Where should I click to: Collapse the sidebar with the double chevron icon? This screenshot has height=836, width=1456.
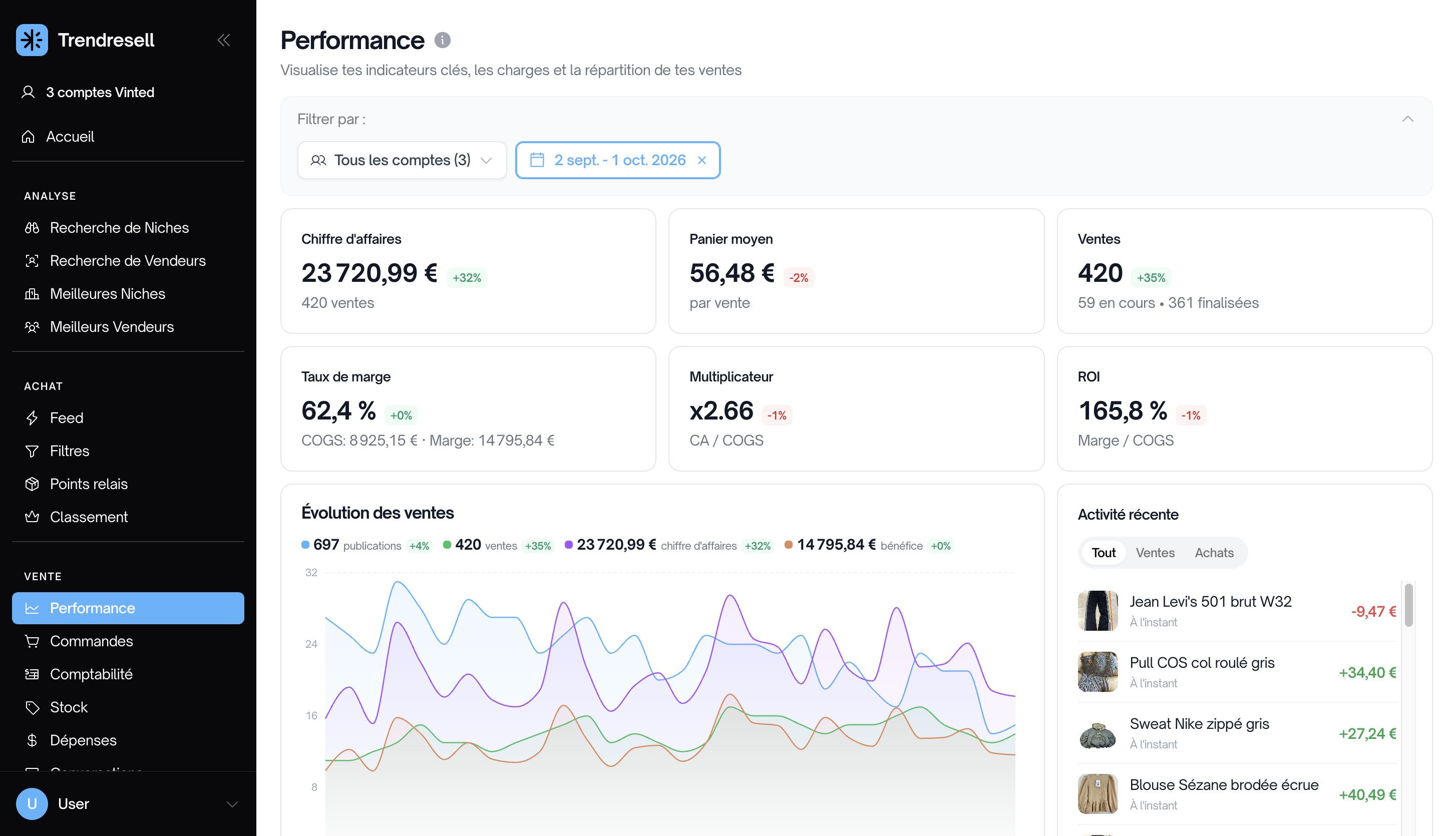224,40
